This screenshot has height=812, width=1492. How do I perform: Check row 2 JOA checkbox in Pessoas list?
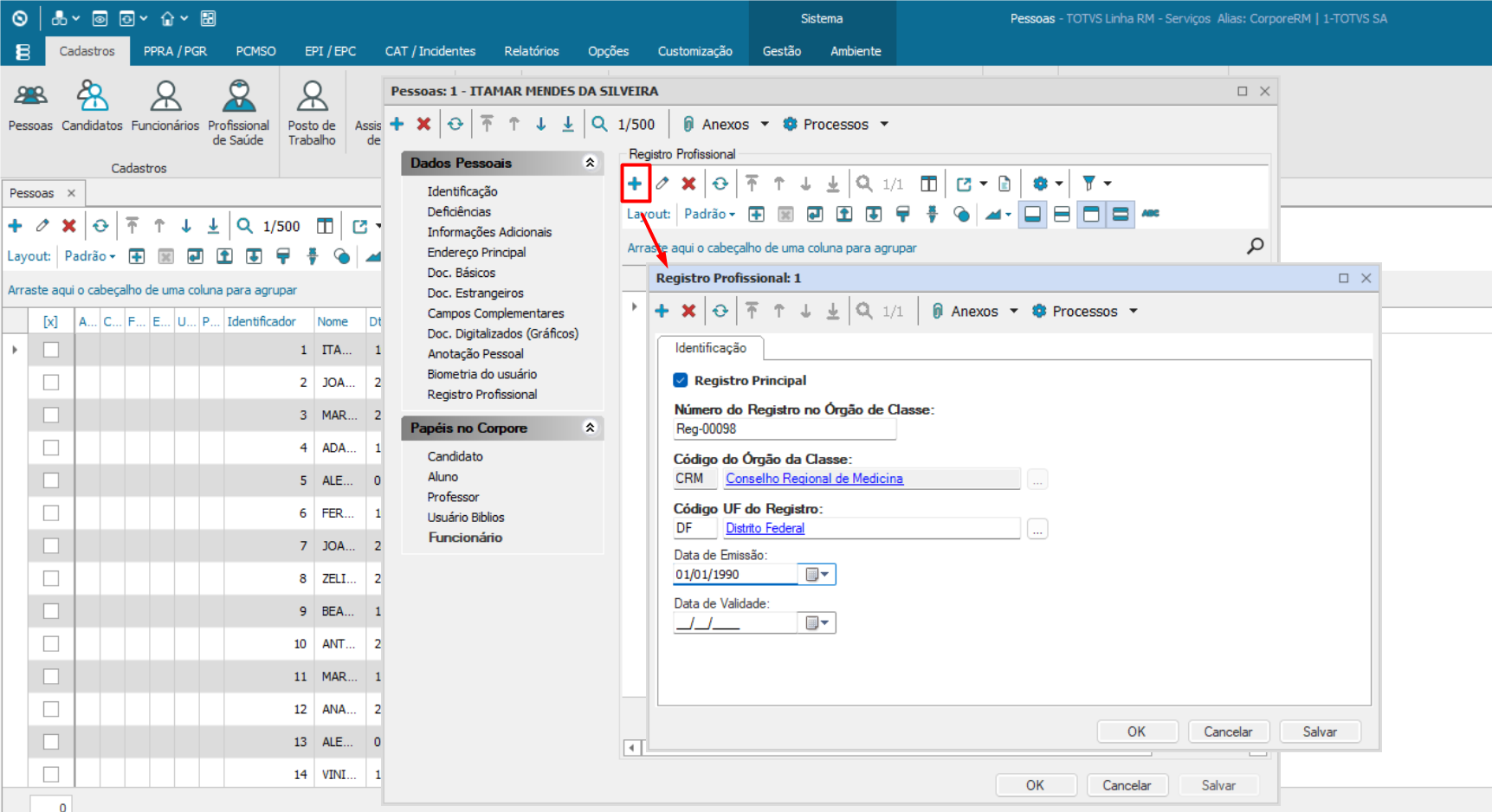click(x=51, y=383)
